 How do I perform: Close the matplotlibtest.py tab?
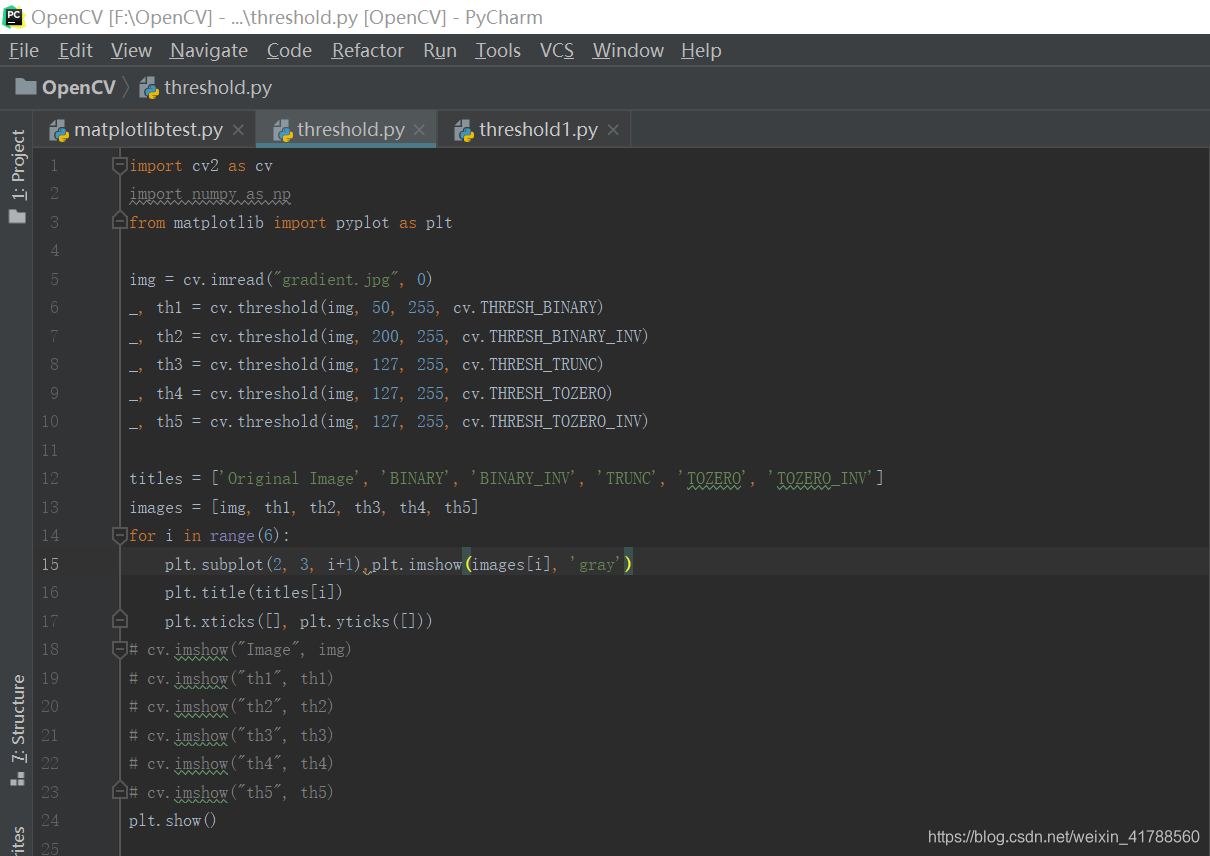coord(238,130)
